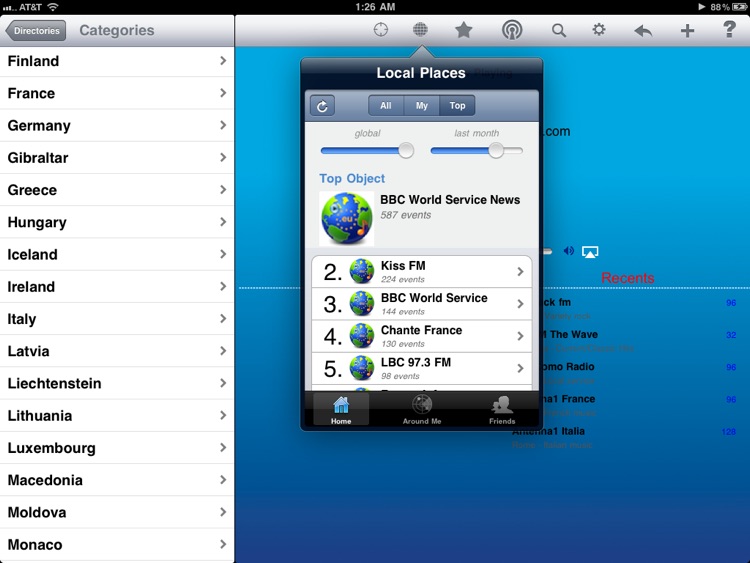750x563 pixels.
Task: Select the Top filter segment
Action: [457, 106]
